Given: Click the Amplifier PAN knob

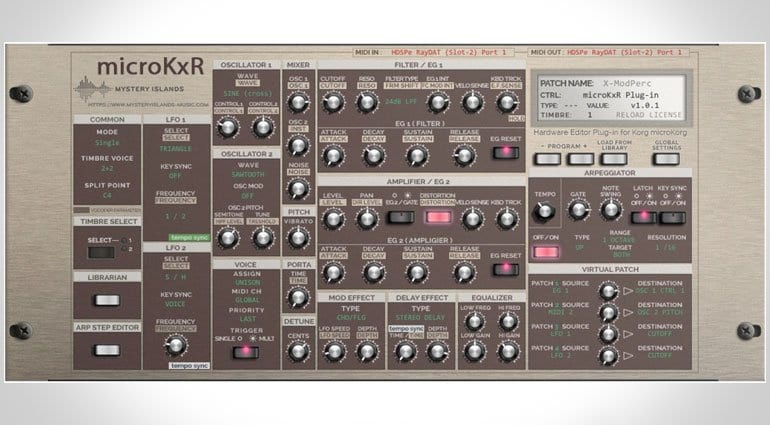Looking at the screenshot, I should point(366,219).
